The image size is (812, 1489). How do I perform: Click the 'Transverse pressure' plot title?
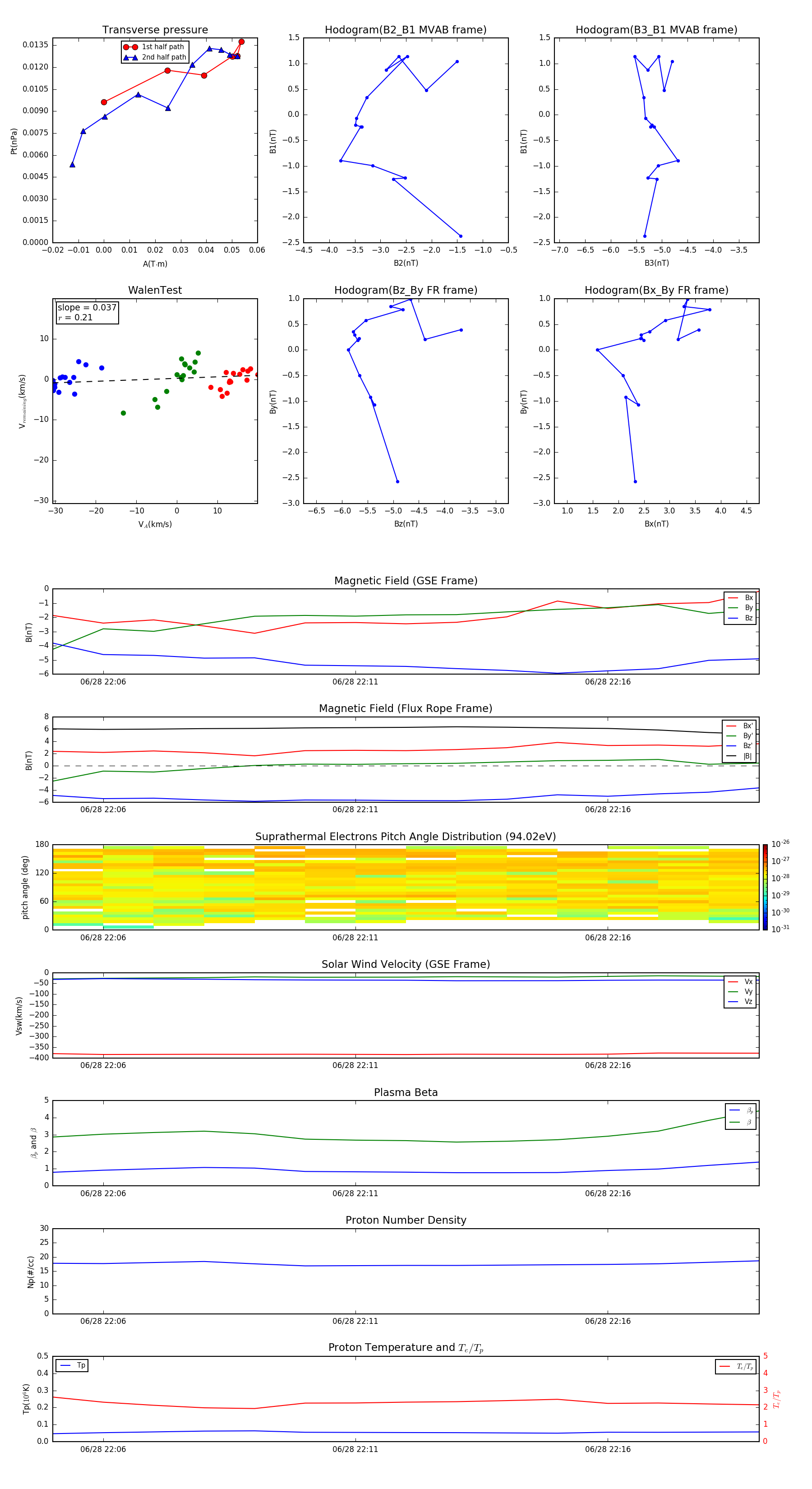point(155,30)
